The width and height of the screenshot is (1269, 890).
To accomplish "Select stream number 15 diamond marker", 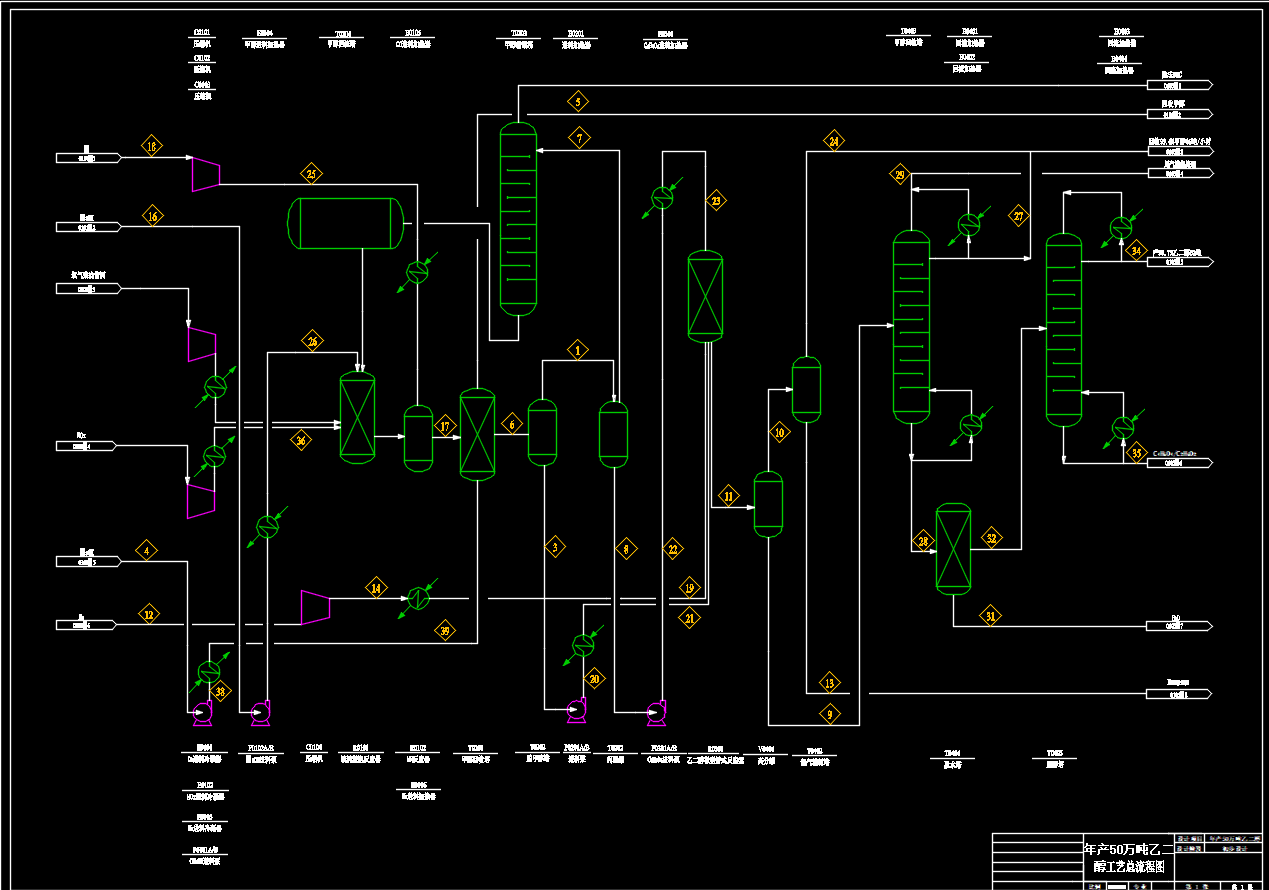I will coord(152,147).
